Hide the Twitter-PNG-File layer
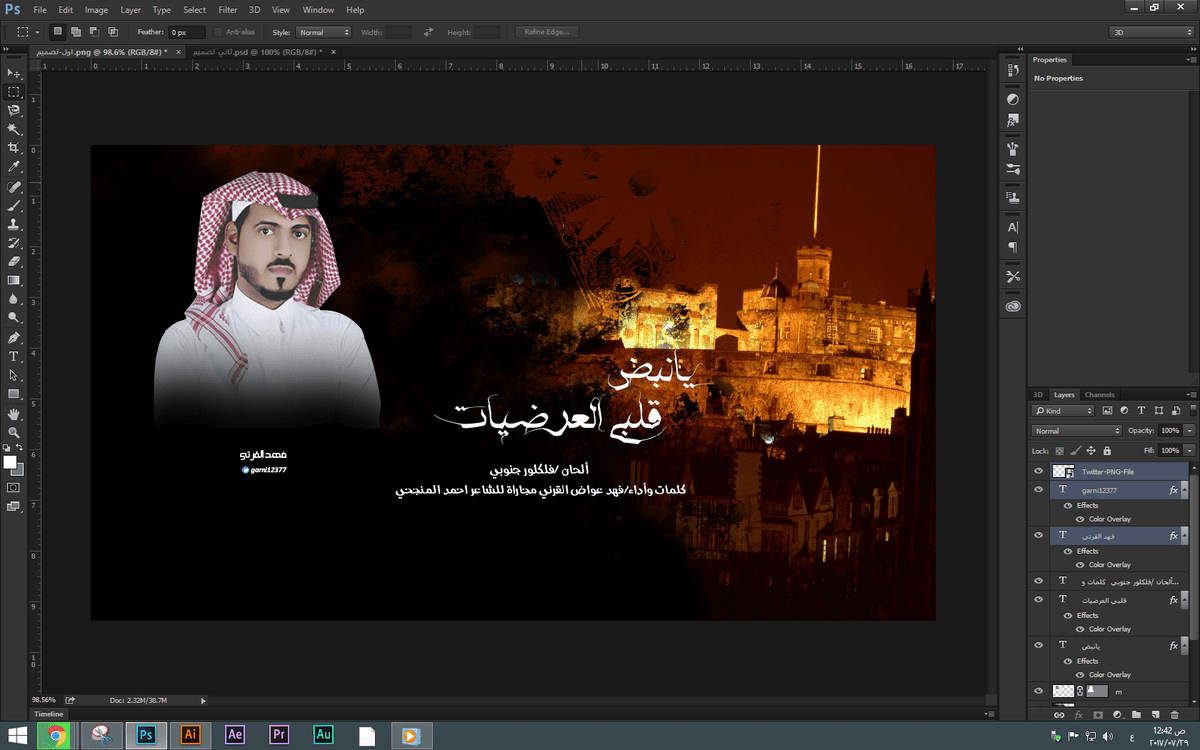Screen dimensions: 1200x750 coord(1038,471)
